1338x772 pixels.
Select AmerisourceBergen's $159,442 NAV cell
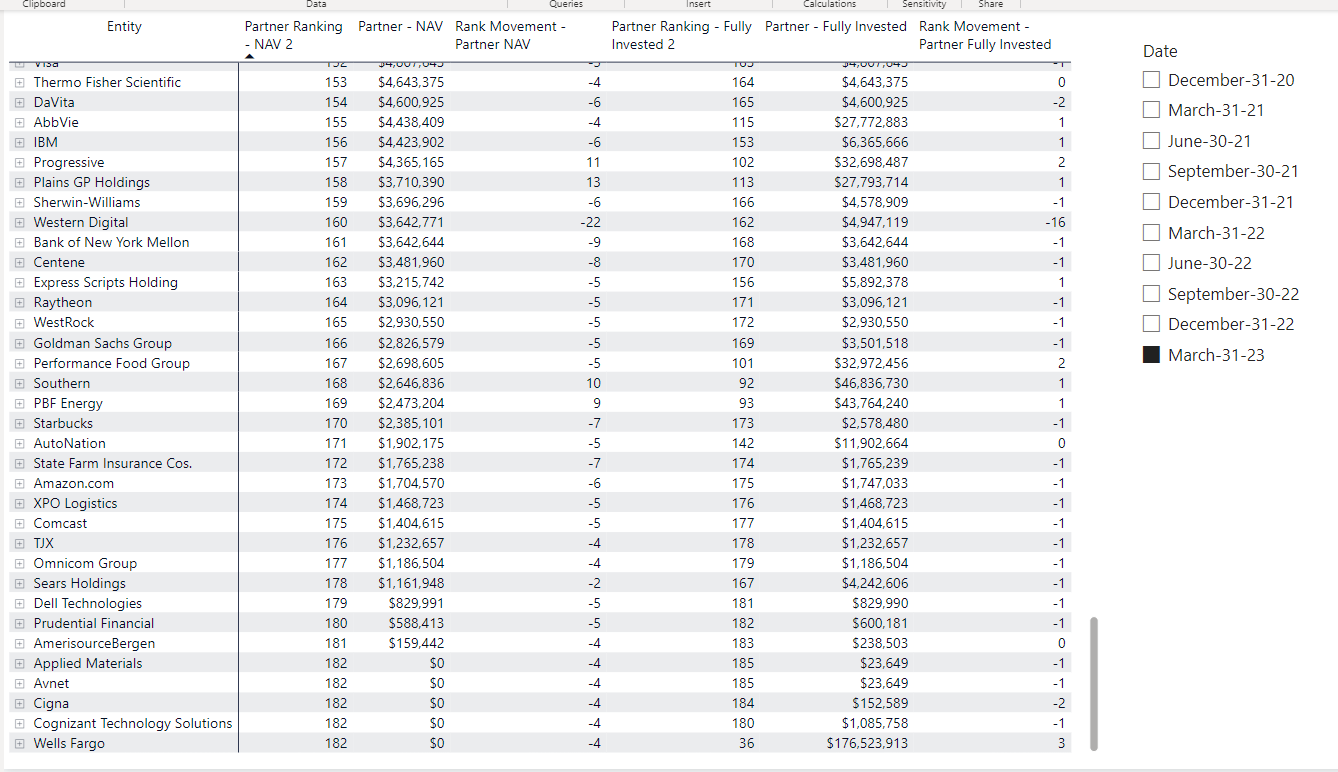click(416, 643)
